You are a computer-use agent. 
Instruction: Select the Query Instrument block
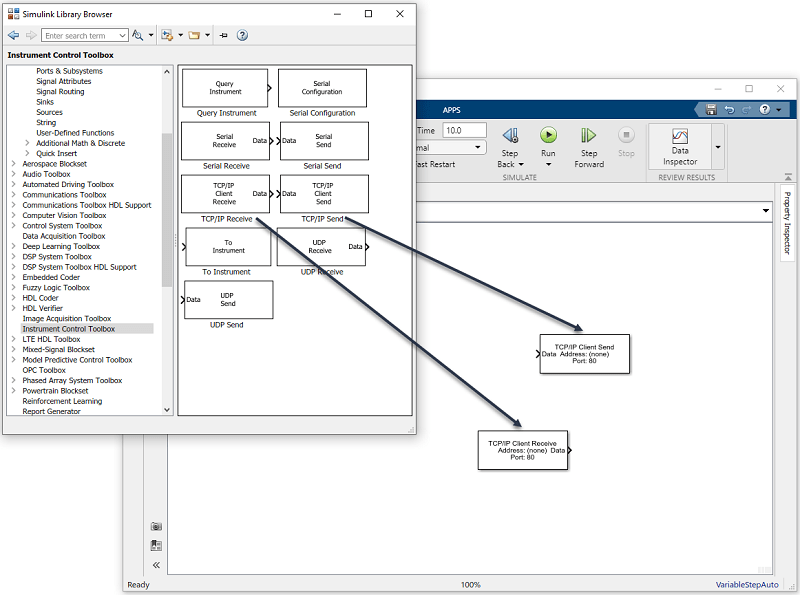pos(225,88)
